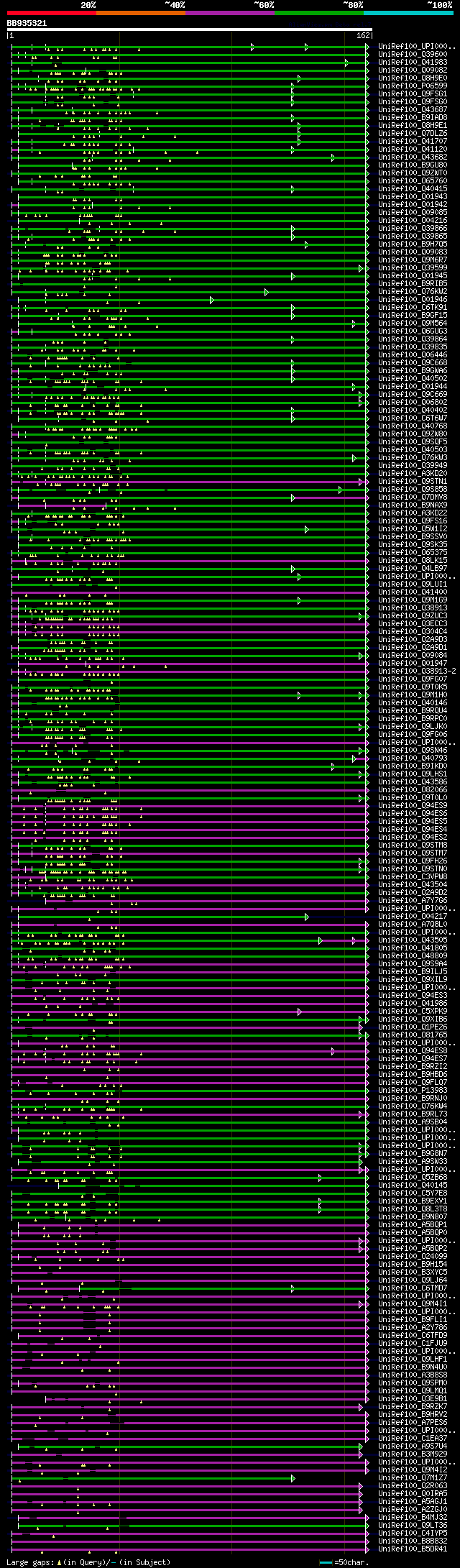Select the UniRef100_Q8LK15 label
460x1568 pixels.
pos(413,560)
